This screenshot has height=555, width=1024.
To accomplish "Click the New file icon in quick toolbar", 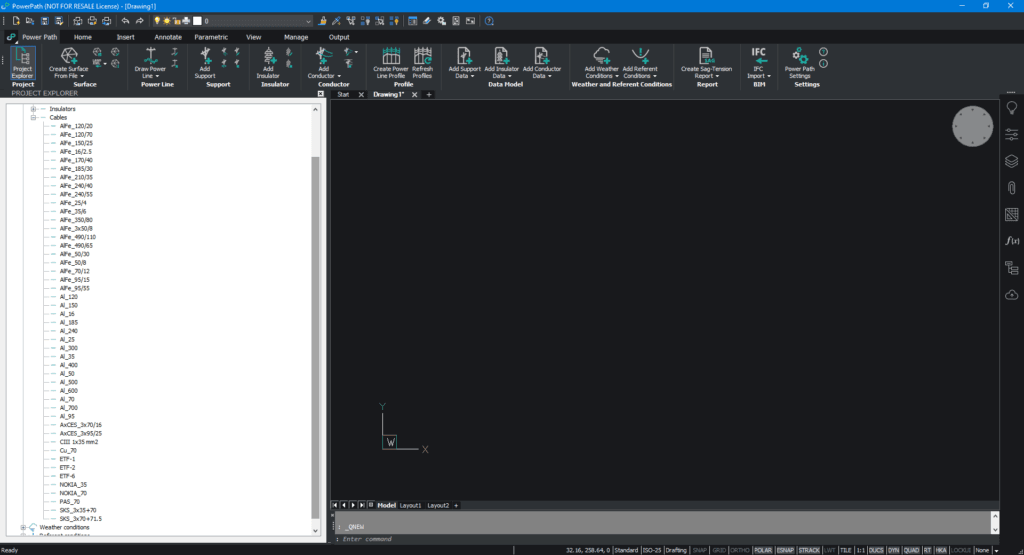I will coord(16,21).
